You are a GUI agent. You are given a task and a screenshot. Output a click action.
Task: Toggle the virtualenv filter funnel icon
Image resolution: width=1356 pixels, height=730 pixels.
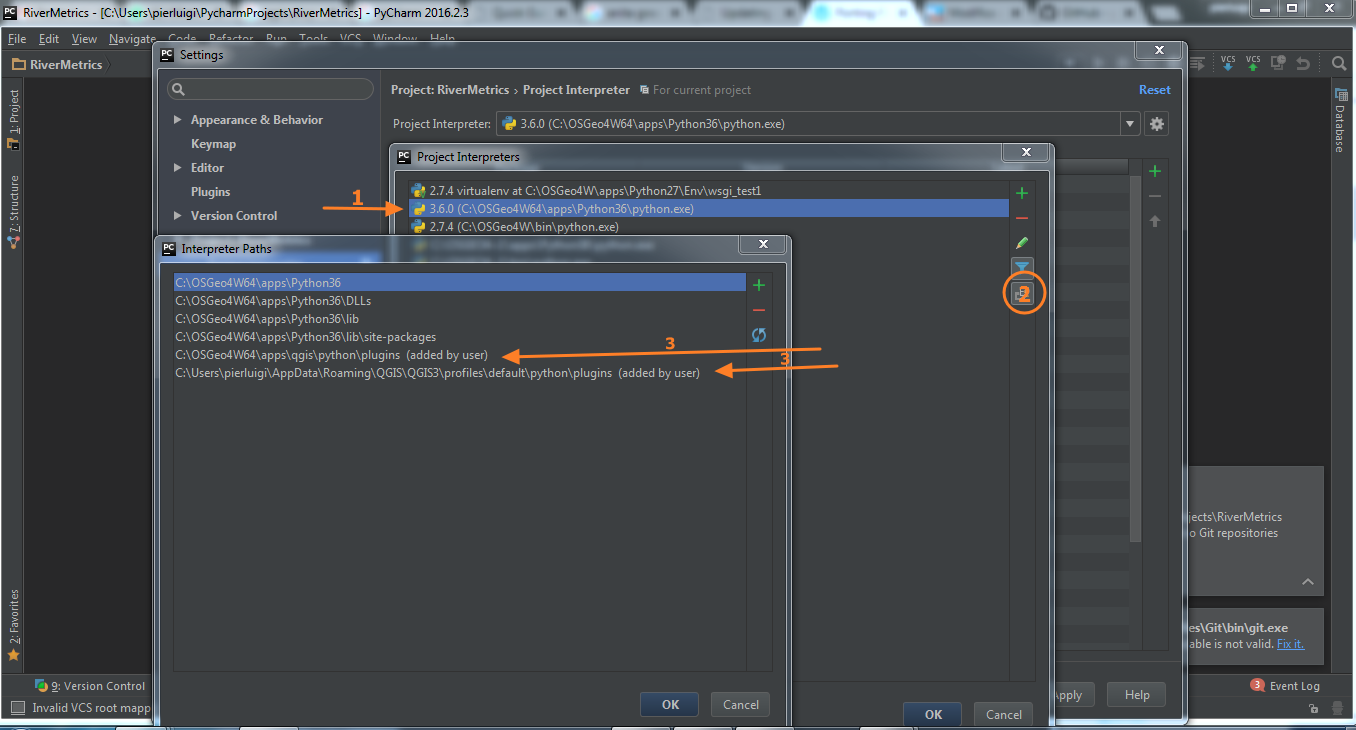1021,267
